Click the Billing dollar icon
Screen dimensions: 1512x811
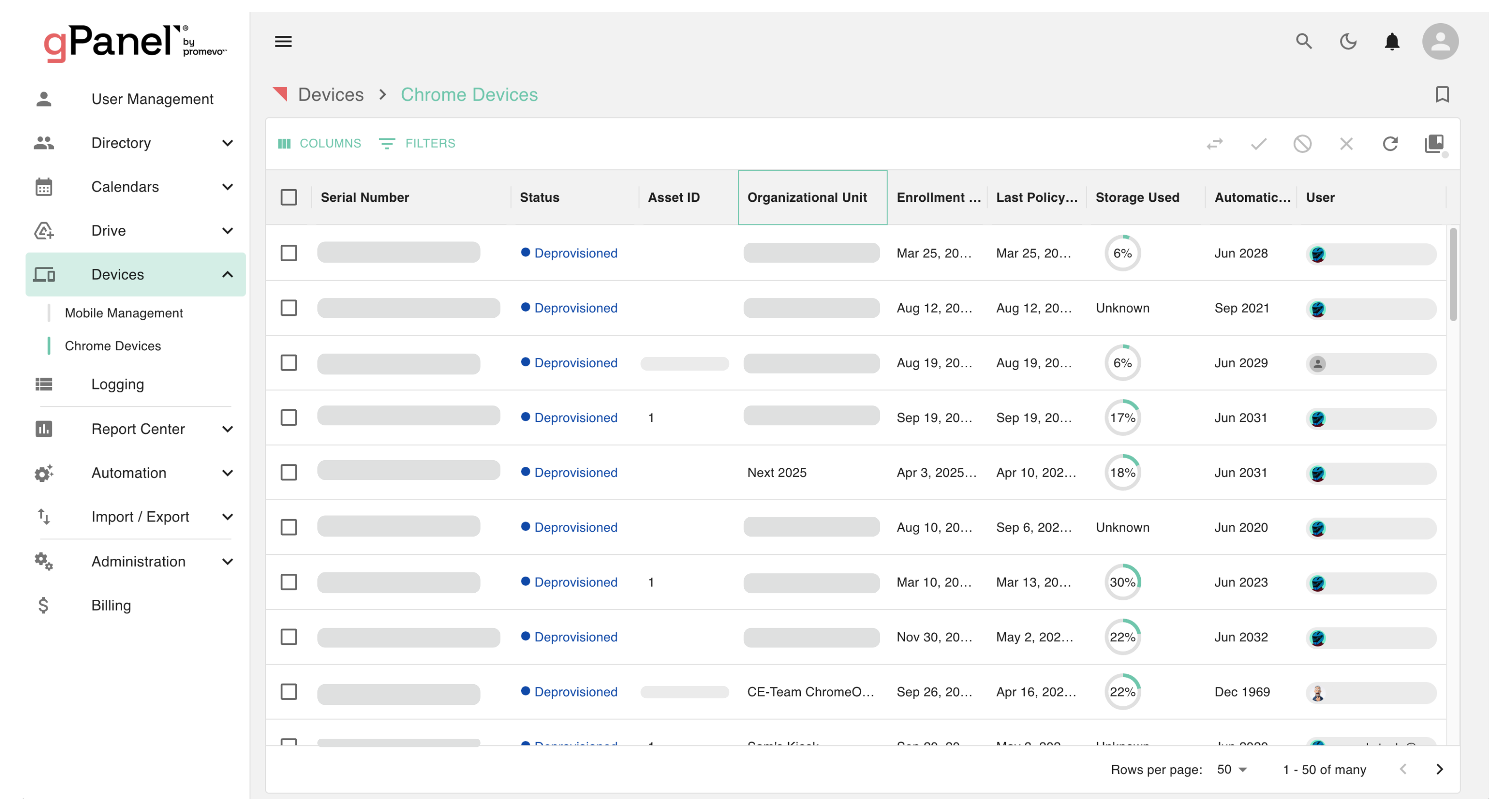[44, 605]
